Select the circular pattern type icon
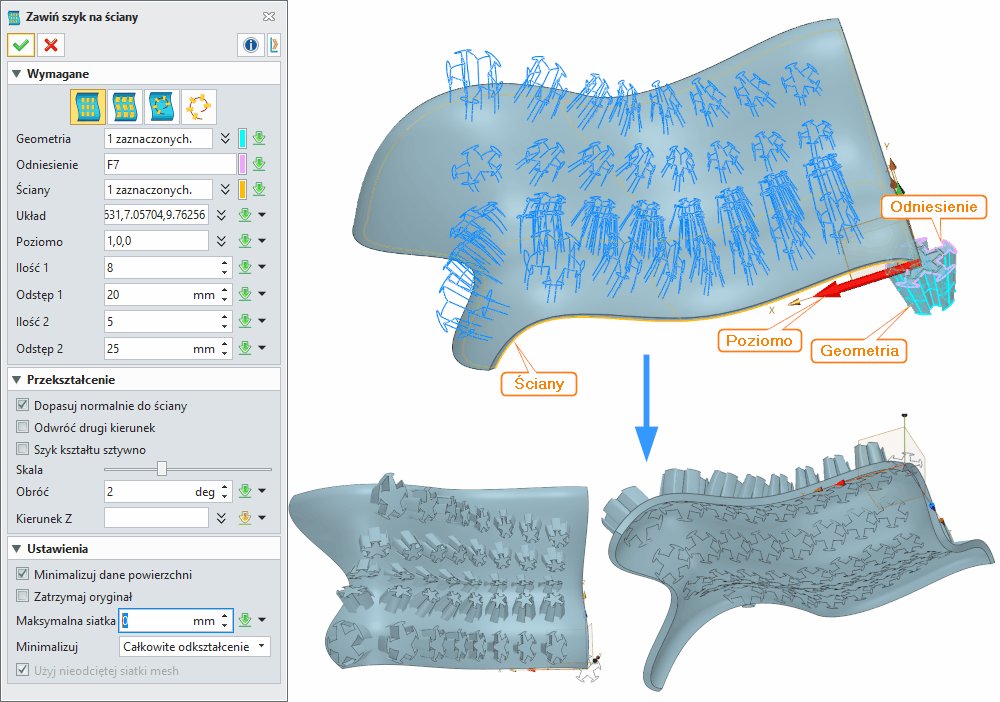 (198, 105)
